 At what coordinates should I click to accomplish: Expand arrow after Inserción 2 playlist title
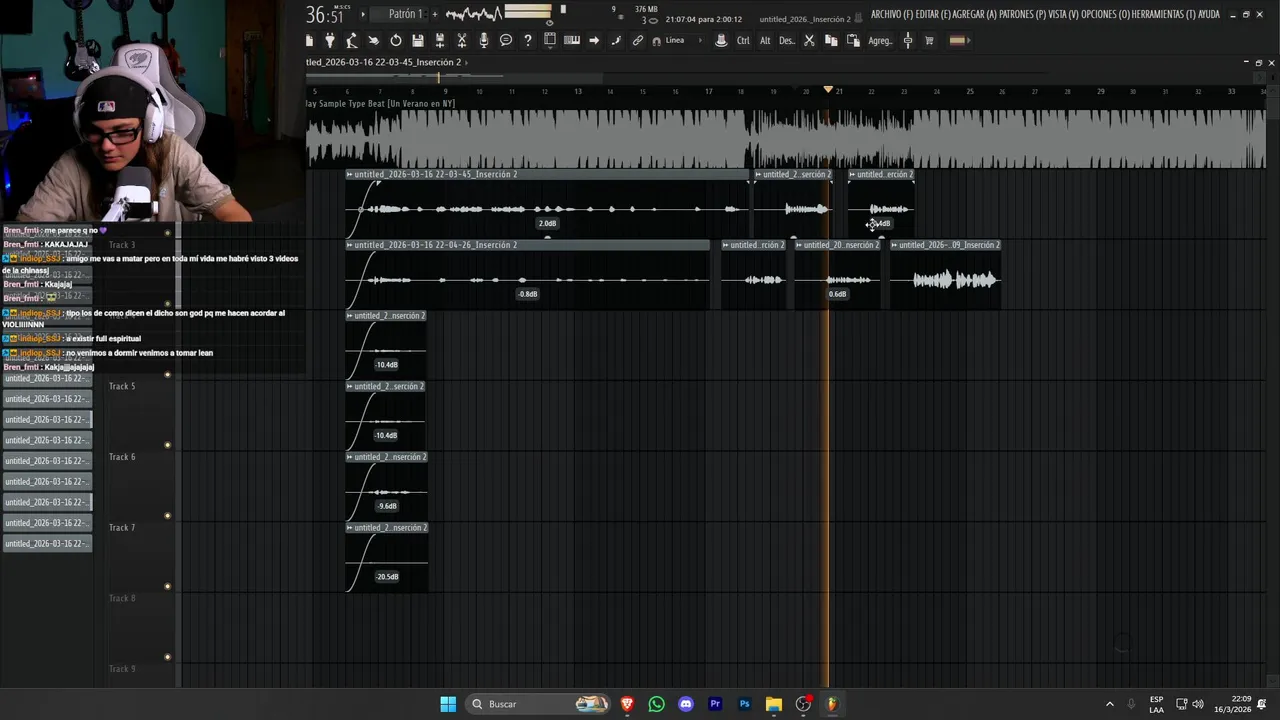(x=467, y=62)
